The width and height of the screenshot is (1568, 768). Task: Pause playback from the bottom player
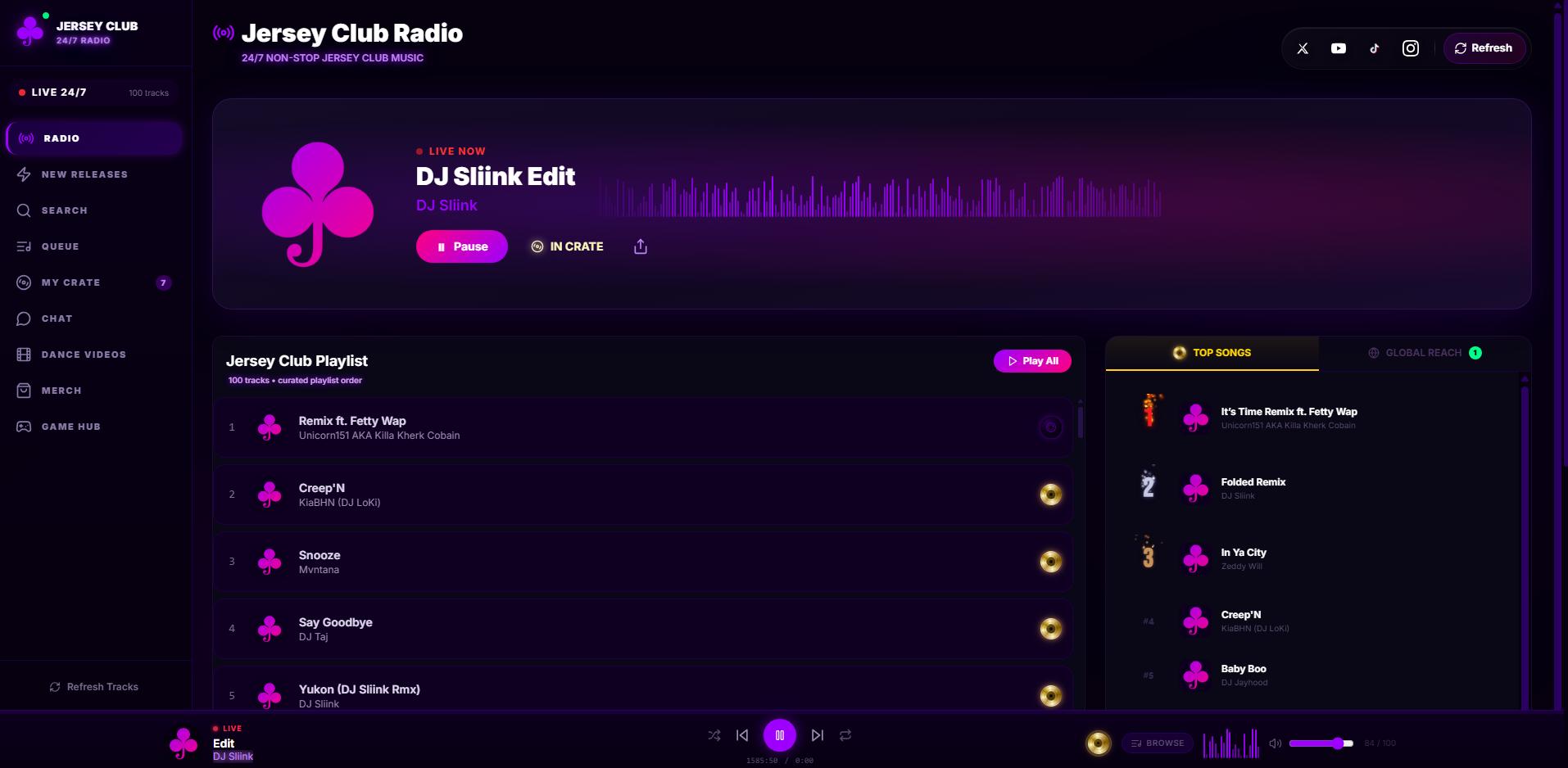[x=780, y=735]
